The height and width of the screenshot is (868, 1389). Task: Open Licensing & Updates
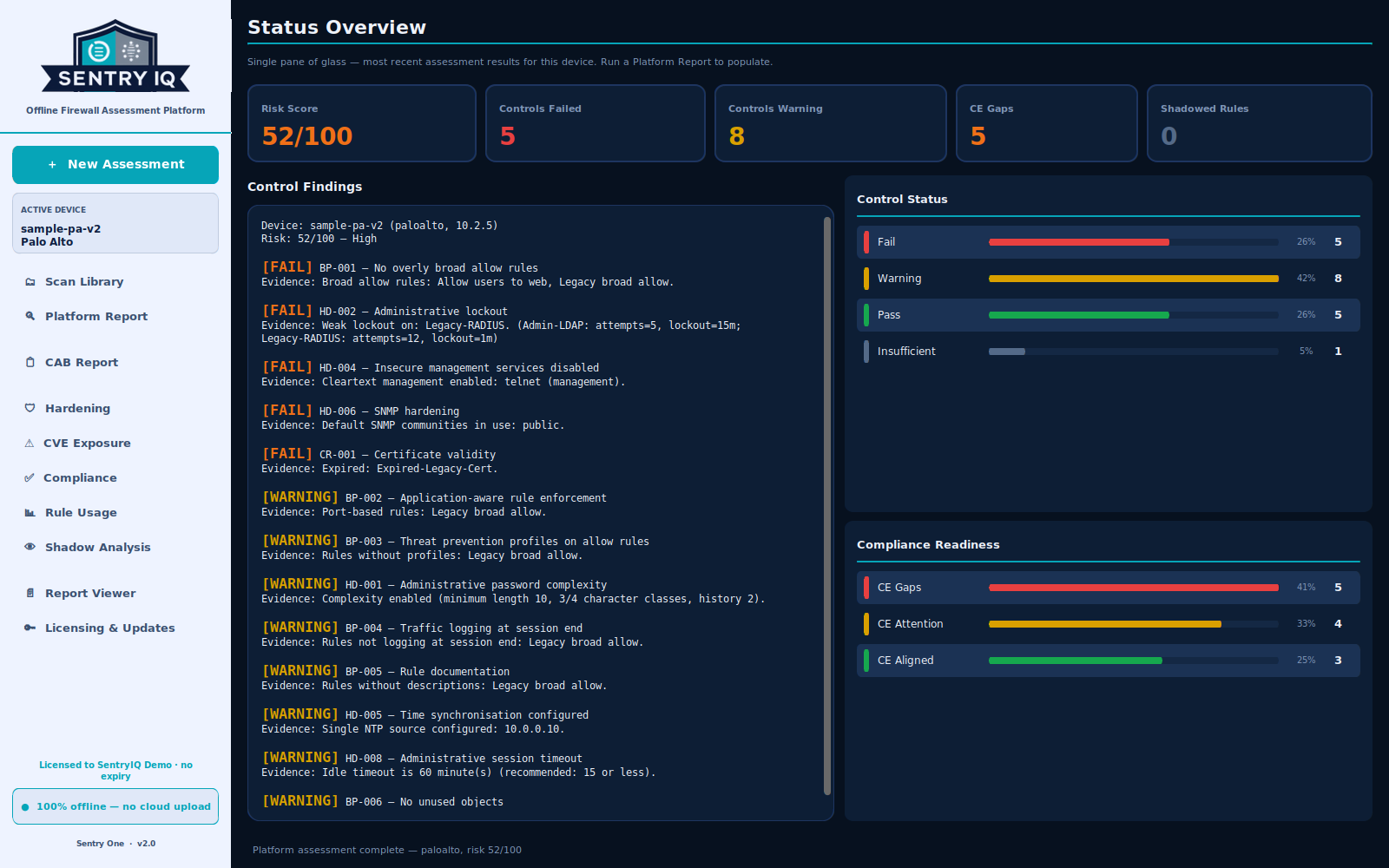[115, 628]
